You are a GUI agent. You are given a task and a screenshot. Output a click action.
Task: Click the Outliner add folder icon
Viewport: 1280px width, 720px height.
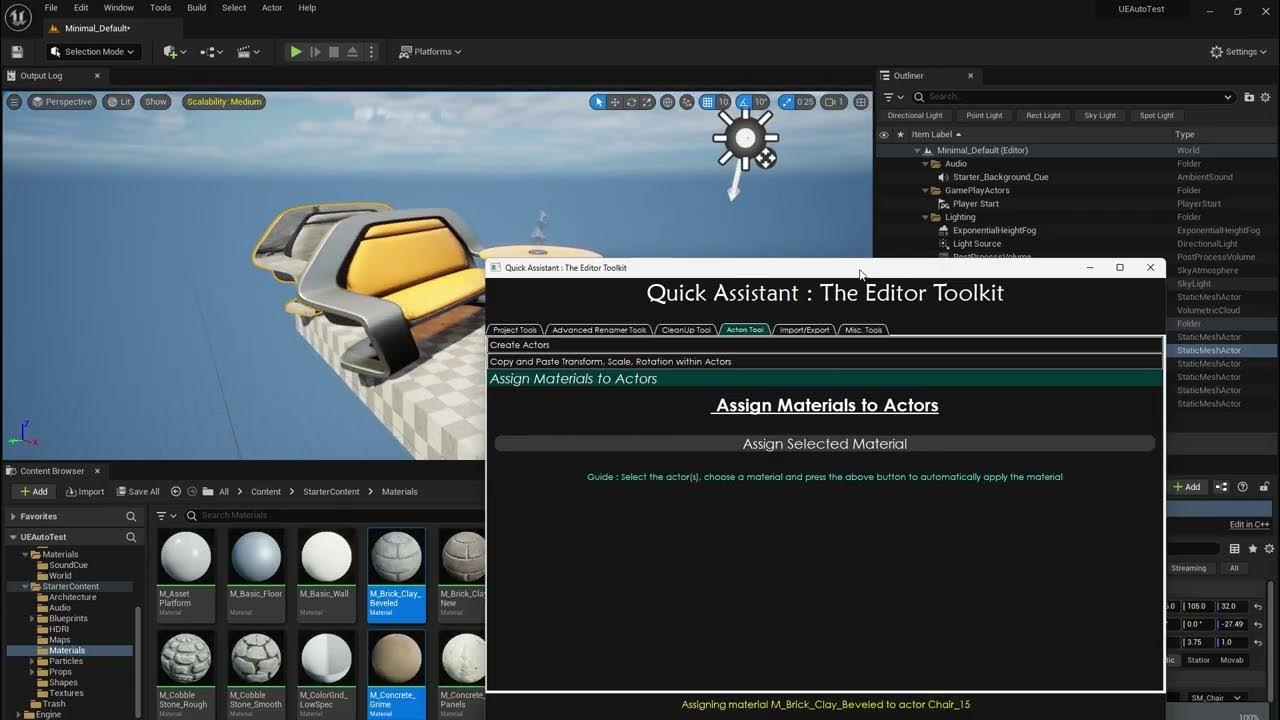tap(1249, 97)
